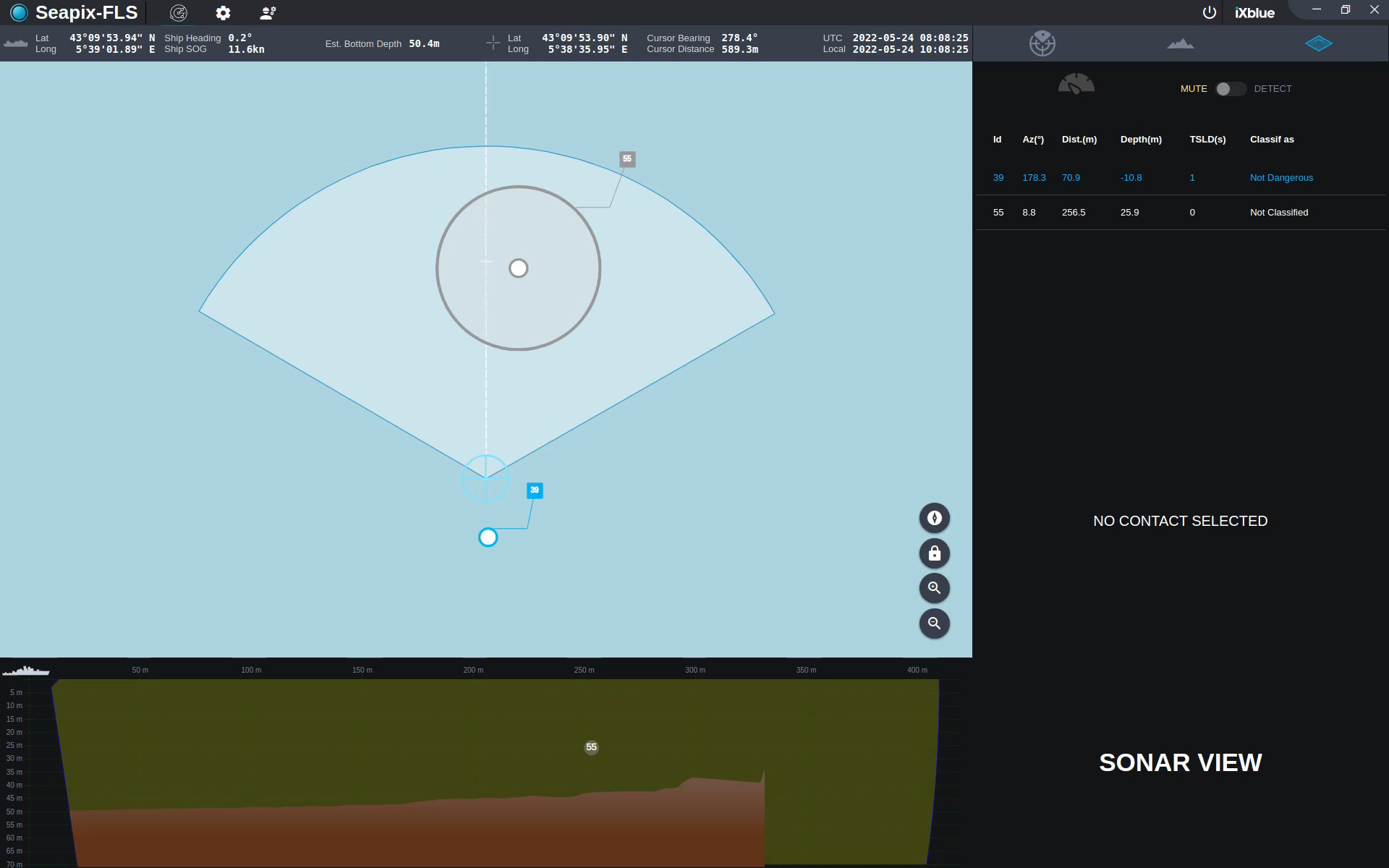Image resolution: width=1389 pixels, height=868 pixels.
Task: Select contact marker 55 on the map
Action: (x=627, y=158)
